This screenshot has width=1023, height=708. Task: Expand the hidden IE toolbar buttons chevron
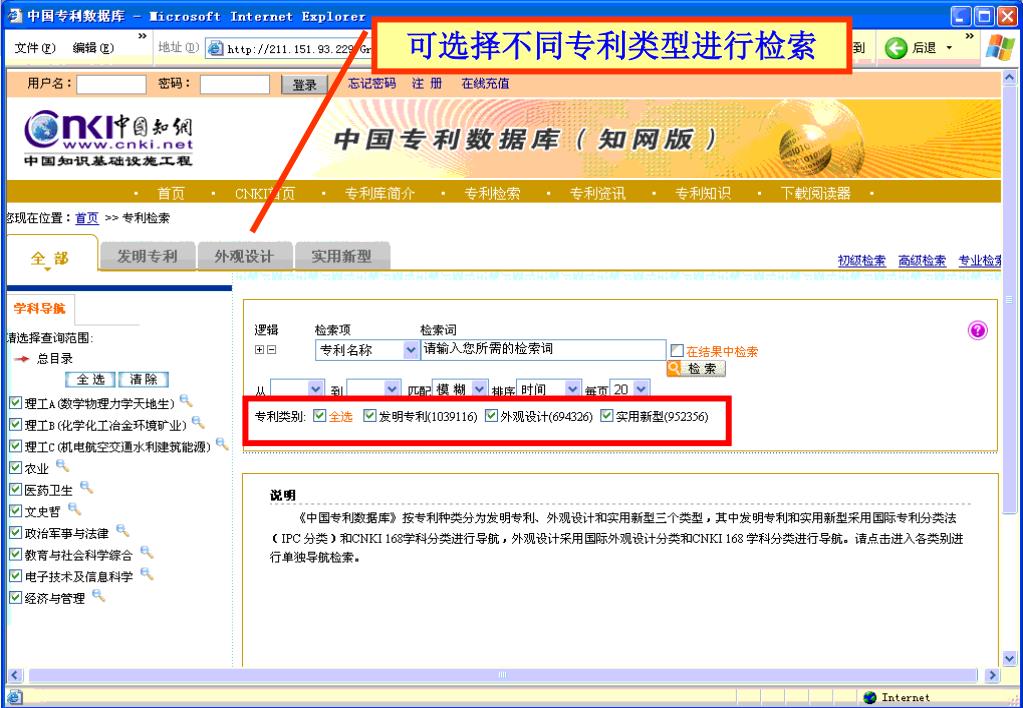(x=970, y=37)
